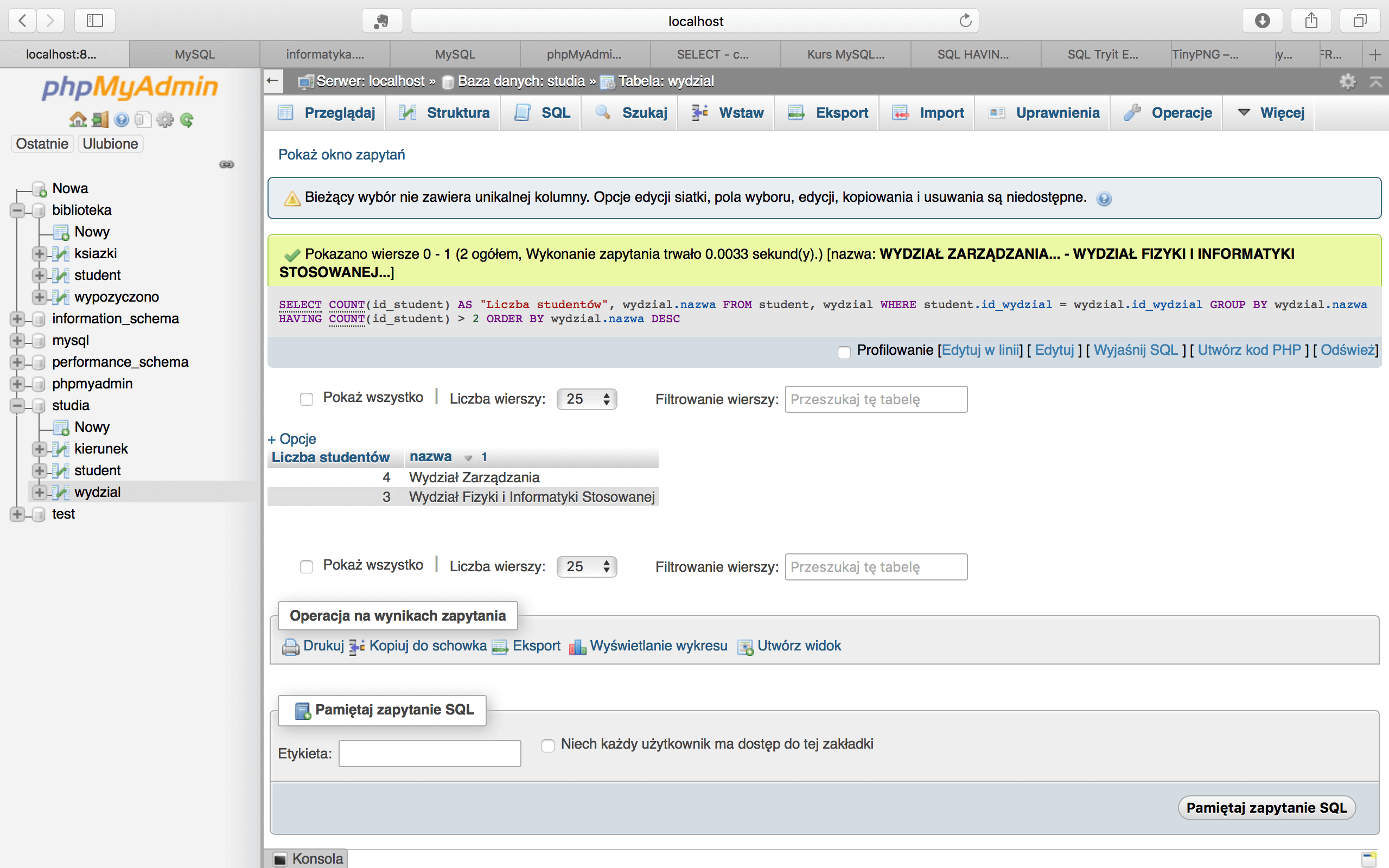
Task: Click the link-with-main-panel chain icon
Action: point(227,165)
